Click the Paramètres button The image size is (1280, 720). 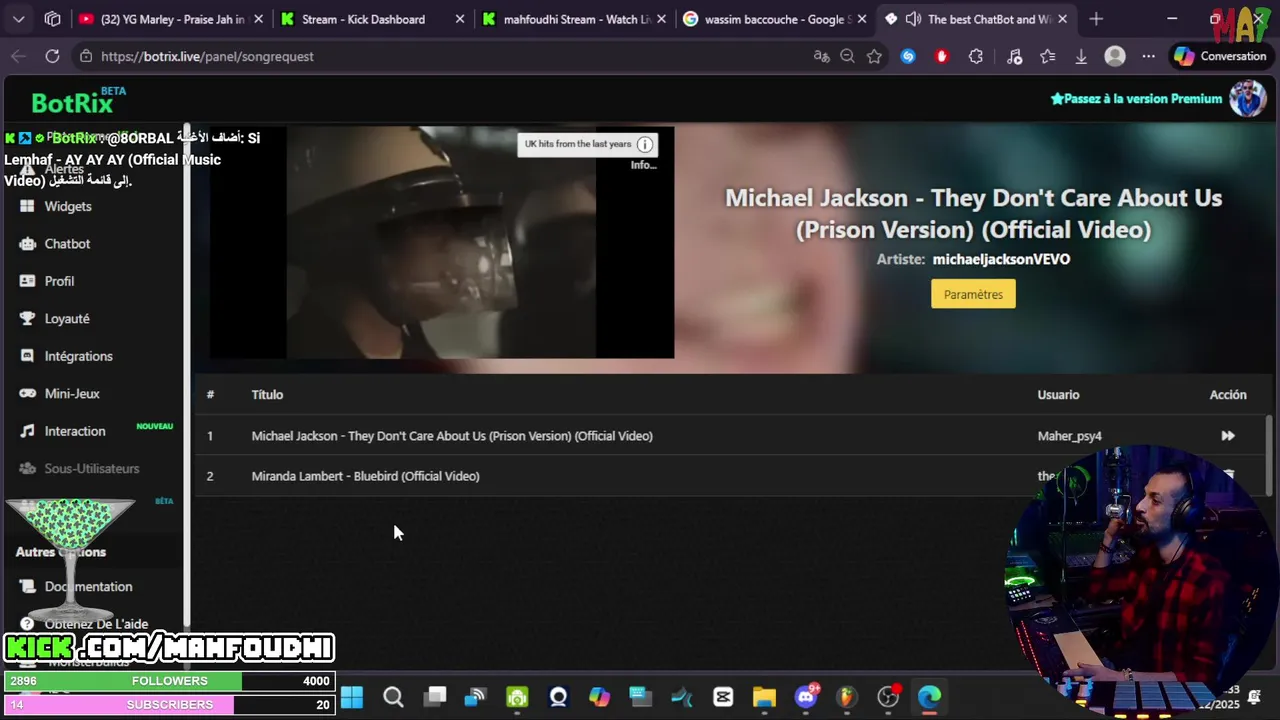tap(973, 294)
